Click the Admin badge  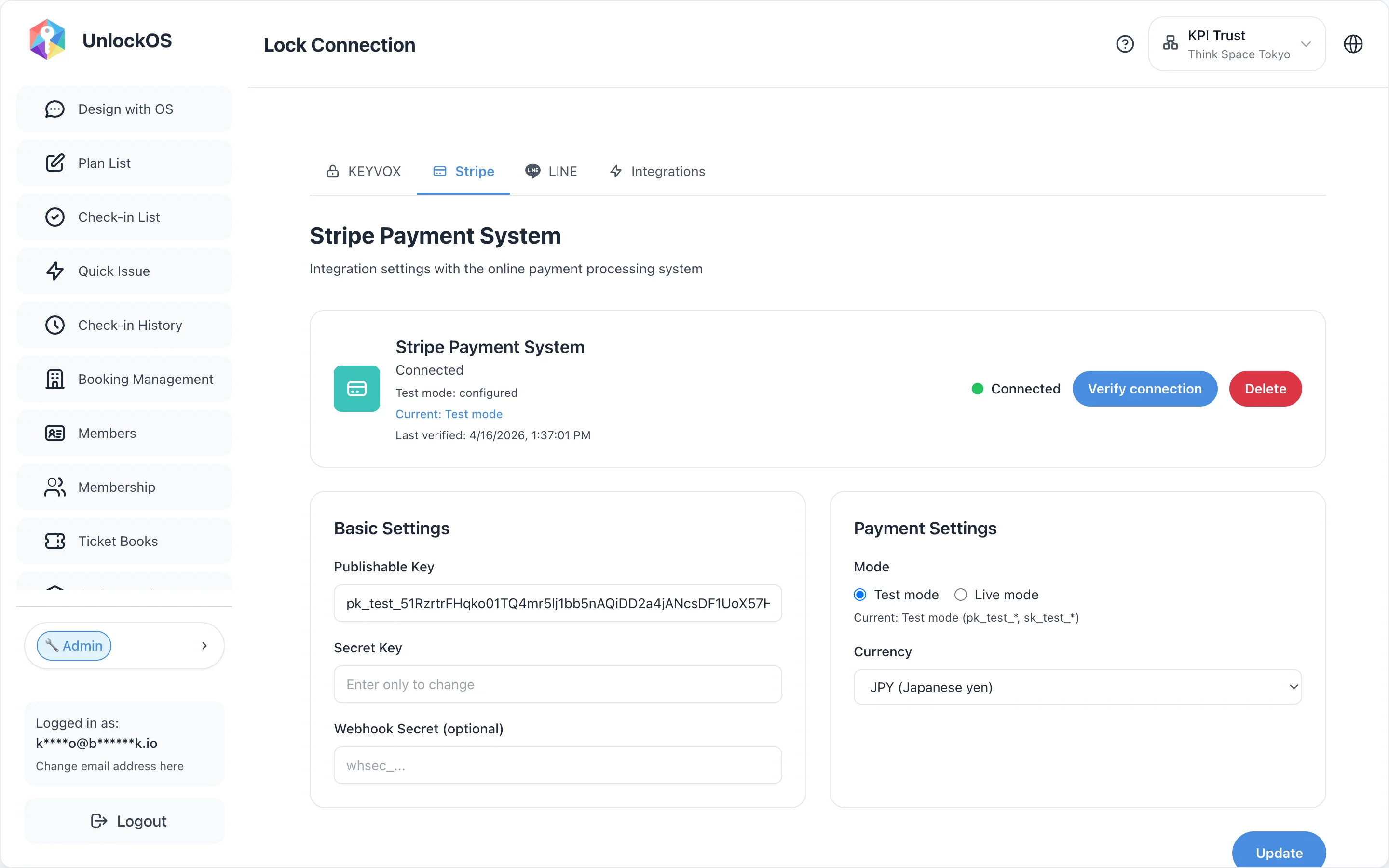[74, 645]
